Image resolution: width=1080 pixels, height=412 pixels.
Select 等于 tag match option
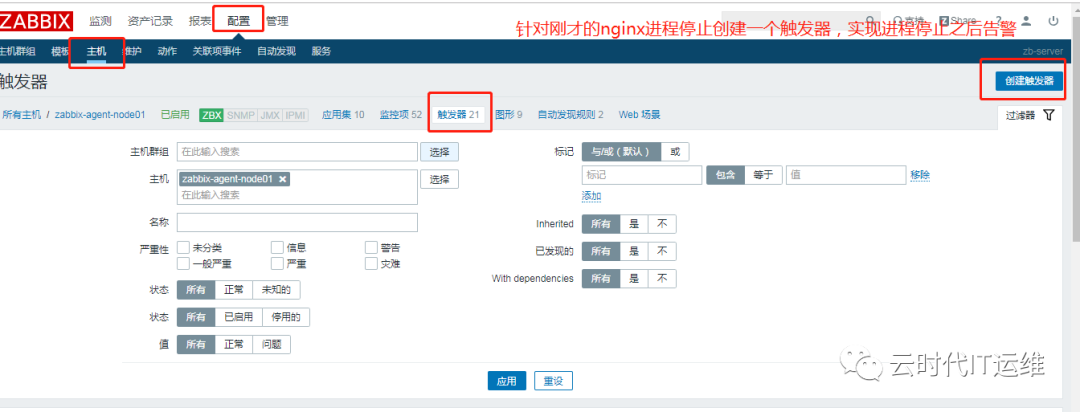[x=763, y=175]
